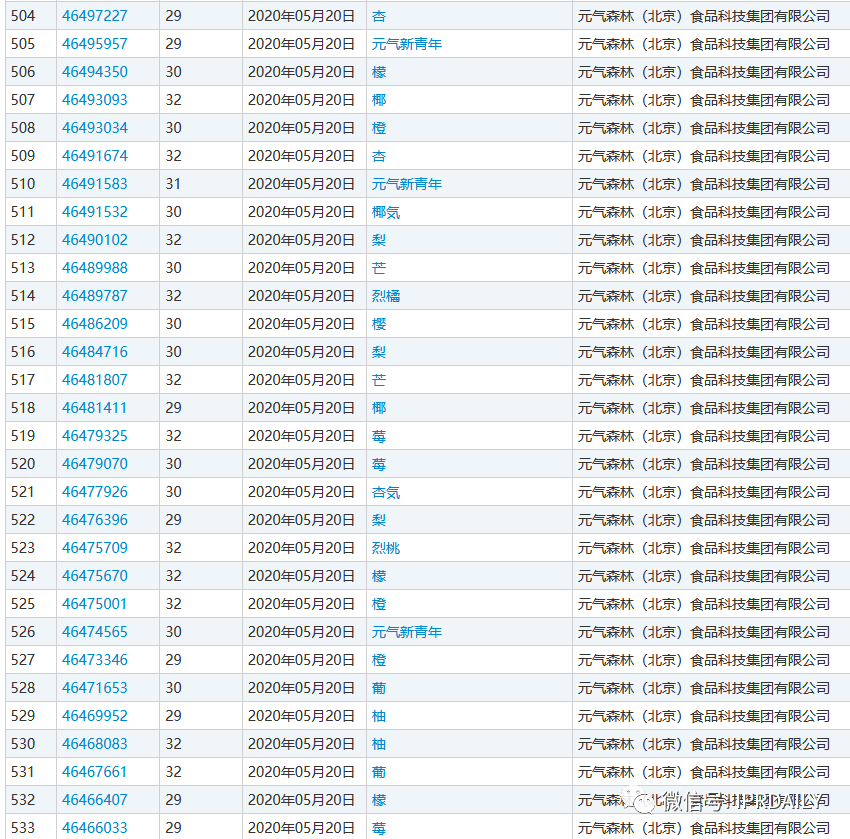Open the 烈橘 trademark link
This screenshot has height=839, width=850.
click(x=386, y=296)
